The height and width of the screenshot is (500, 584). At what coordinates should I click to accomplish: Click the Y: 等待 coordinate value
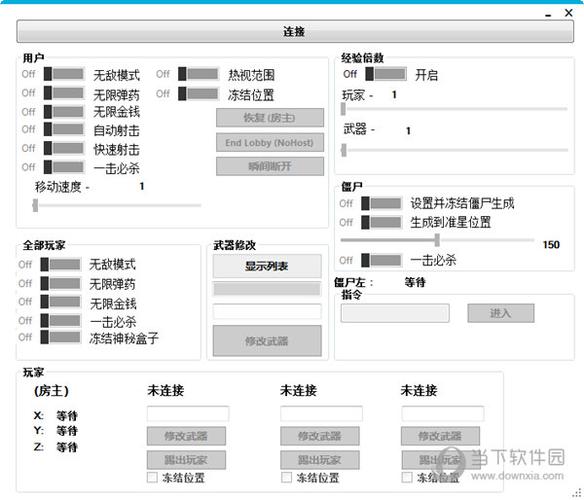point(67,431)
